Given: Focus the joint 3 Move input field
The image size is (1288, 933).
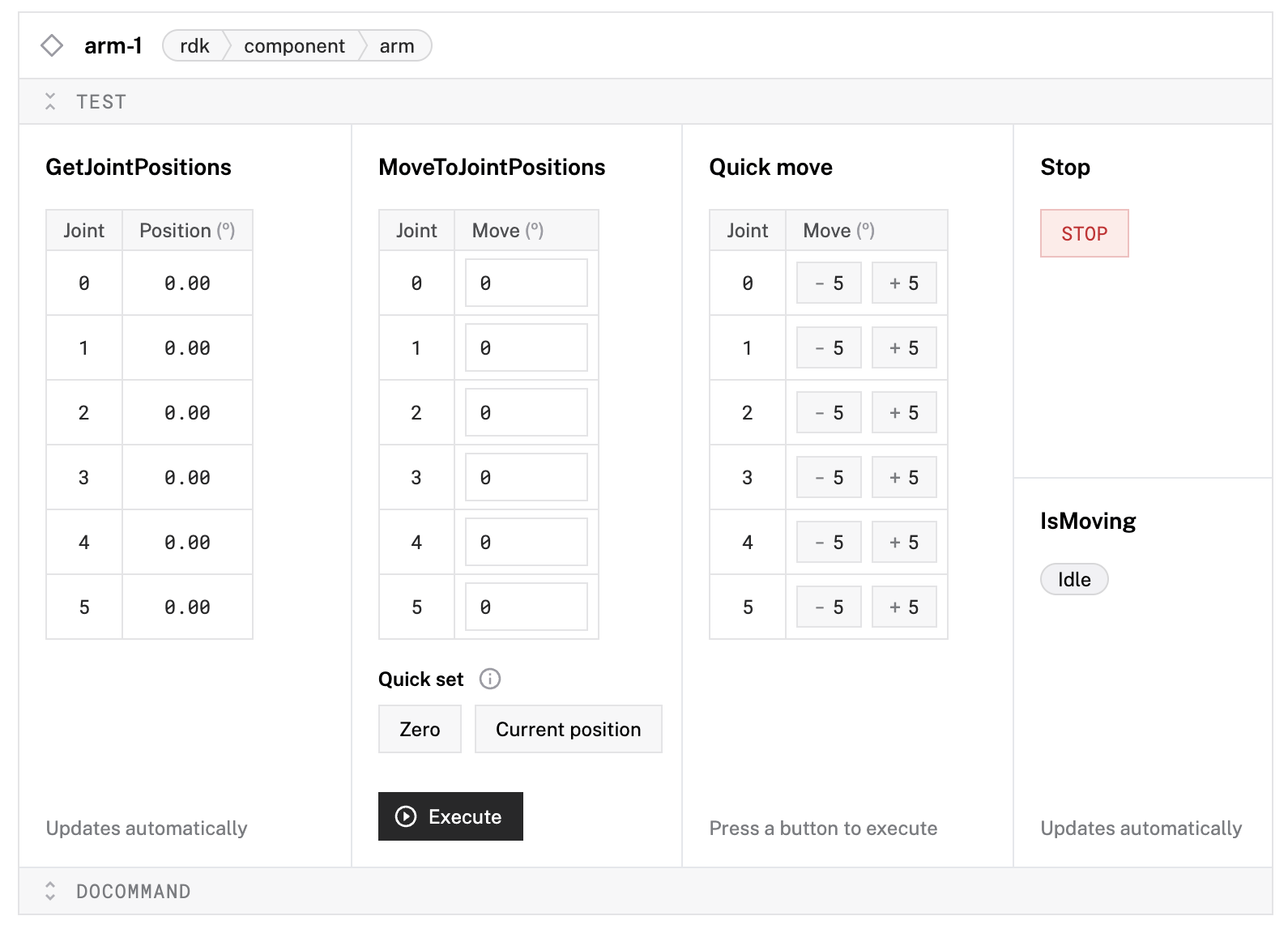Looking at the screenshot, I should (x=527, y=477).
